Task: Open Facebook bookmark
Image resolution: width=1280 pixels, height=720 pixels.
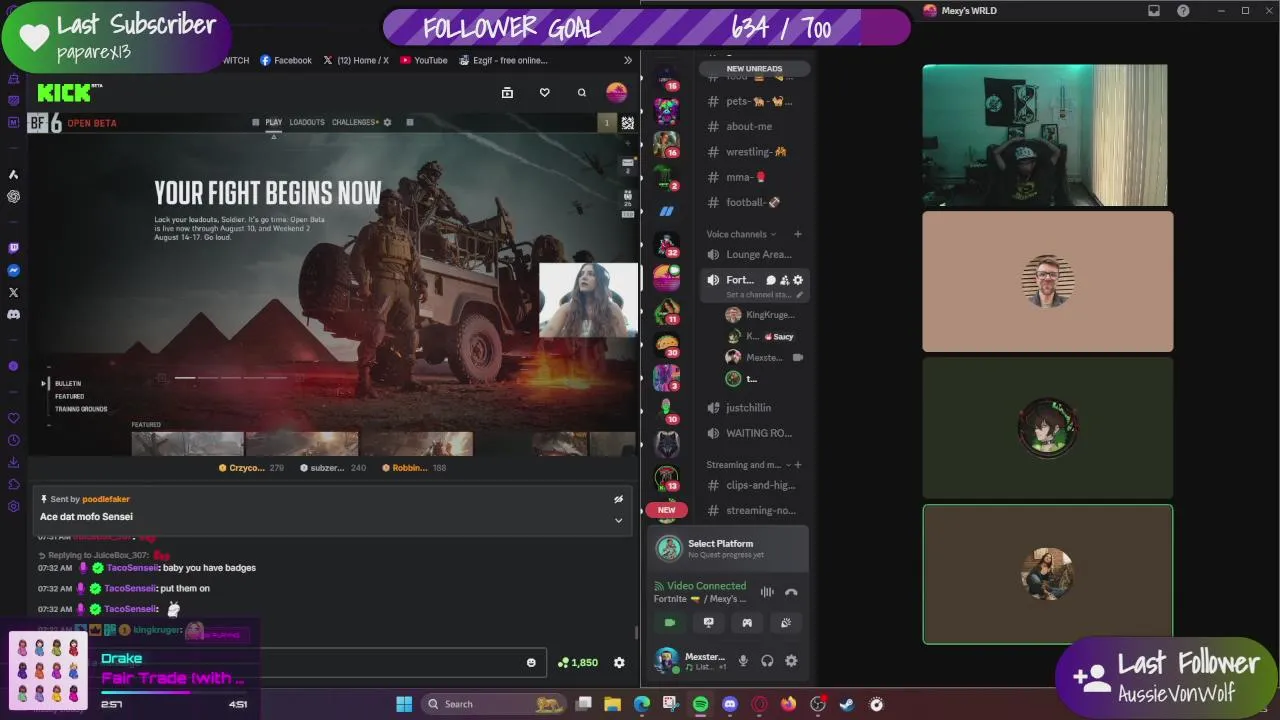Action: (286, 60)
